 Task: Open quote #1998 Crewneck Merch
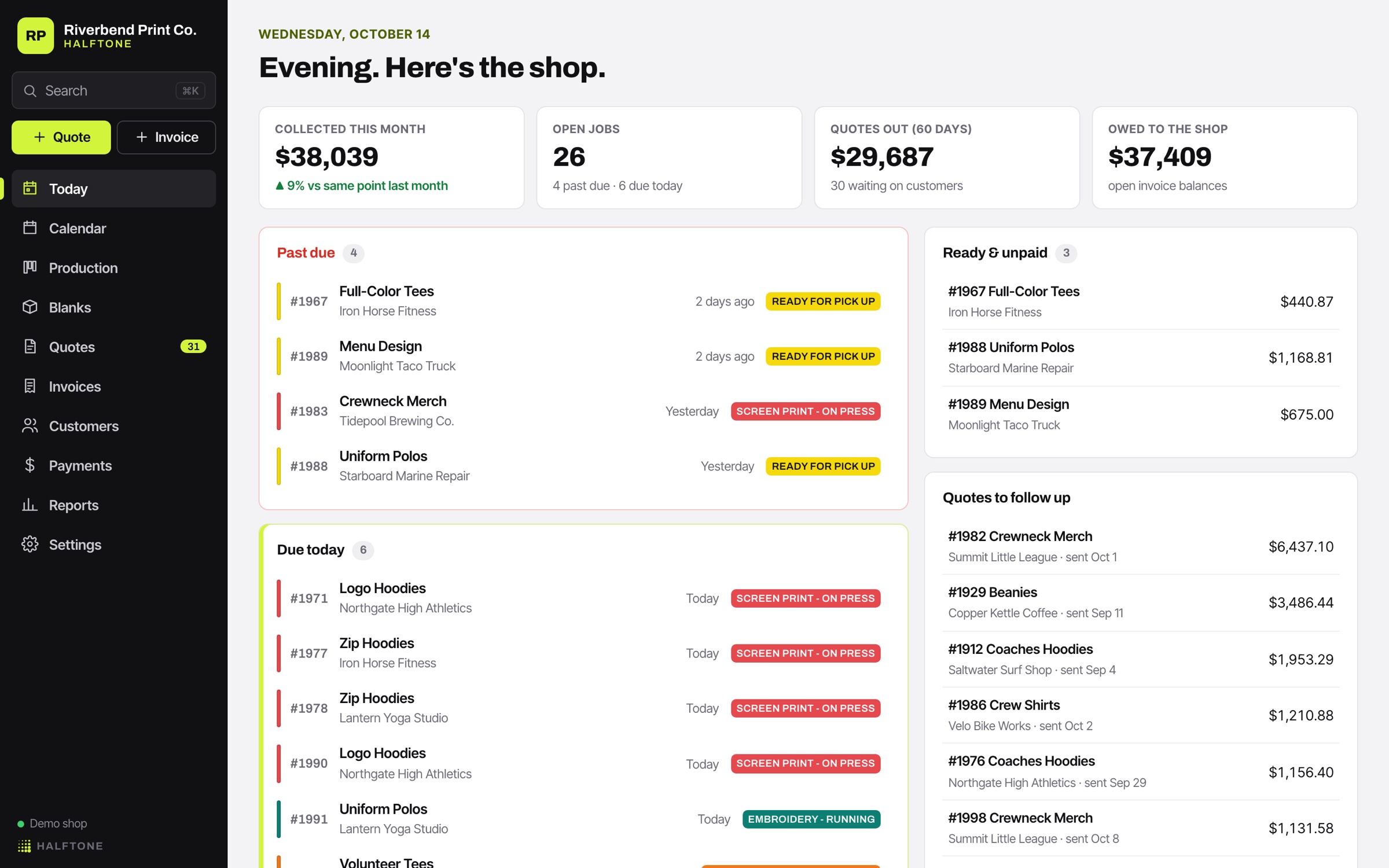[1141, 828]
